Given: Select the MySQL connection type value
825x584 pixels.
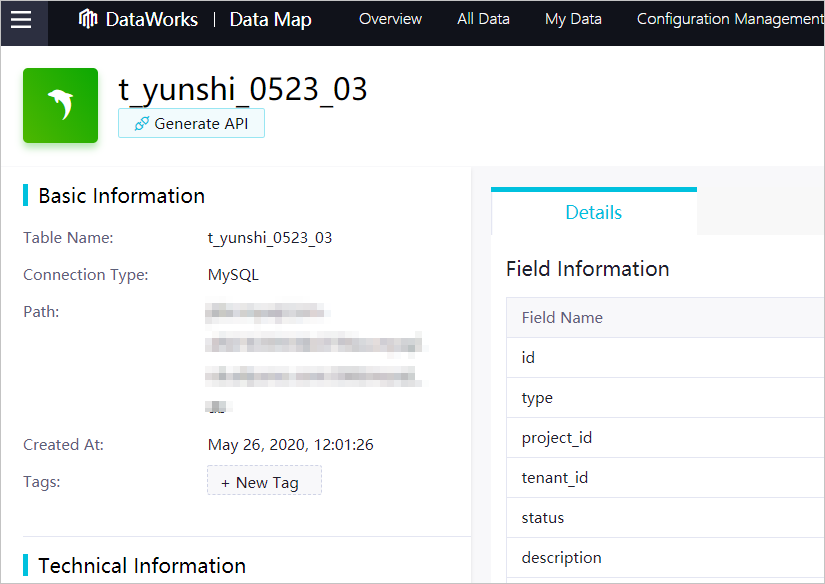Looking at the screenshot, I should point(233,275).
